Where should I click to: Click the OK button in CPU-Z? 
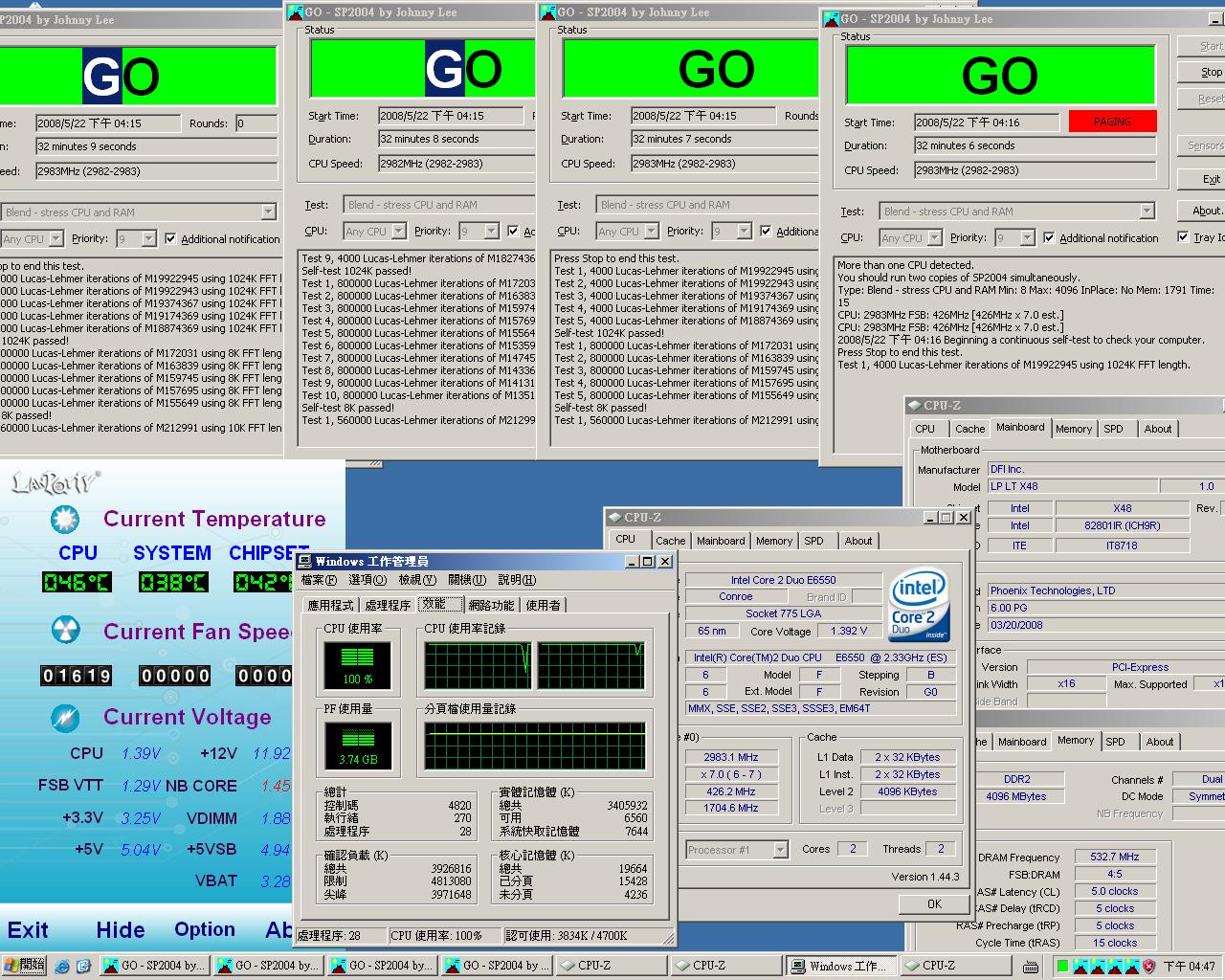(x=934, y=903)
